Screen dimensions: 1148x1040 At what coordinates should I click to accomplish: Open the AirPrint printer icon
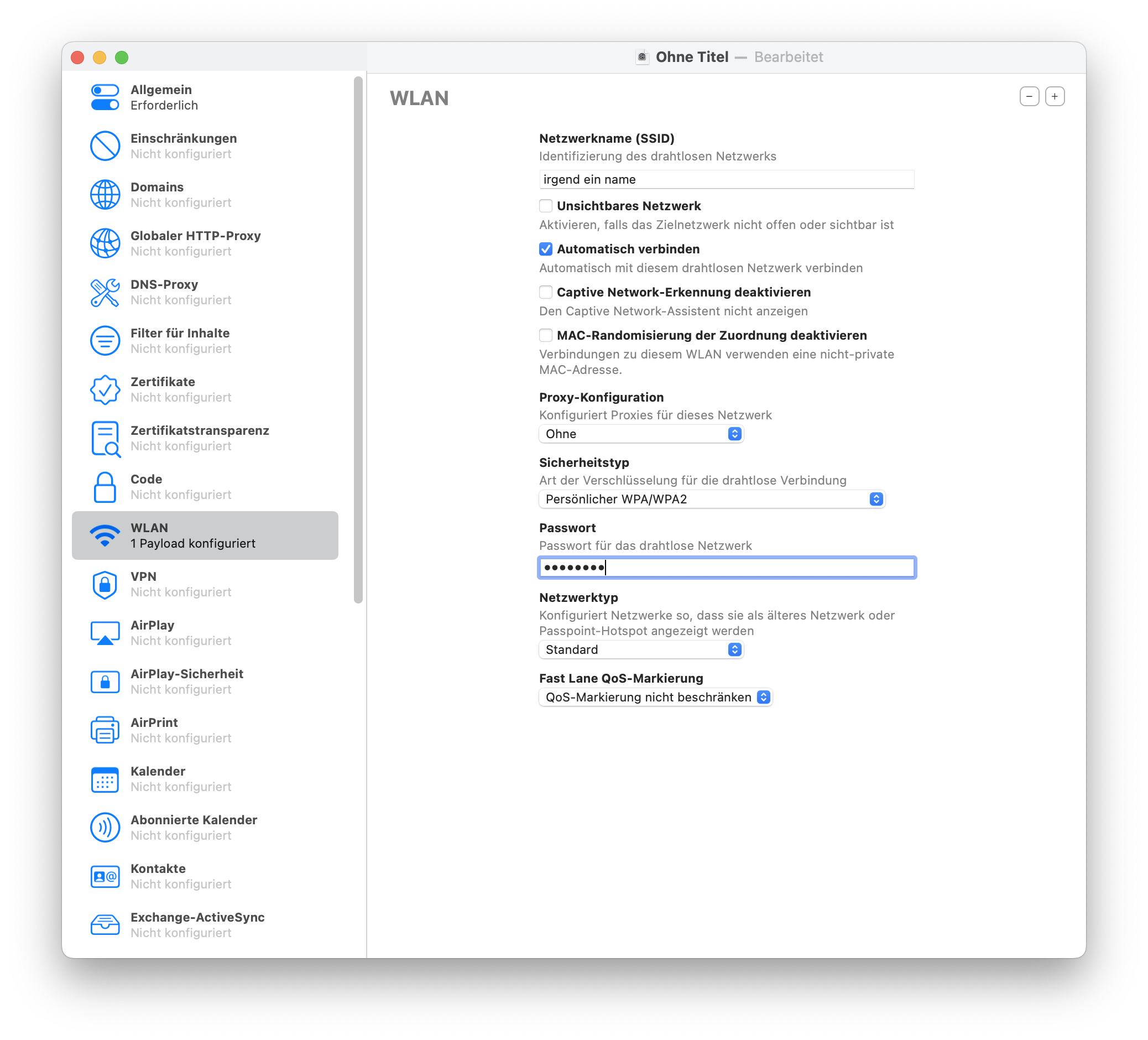[105, 730]
